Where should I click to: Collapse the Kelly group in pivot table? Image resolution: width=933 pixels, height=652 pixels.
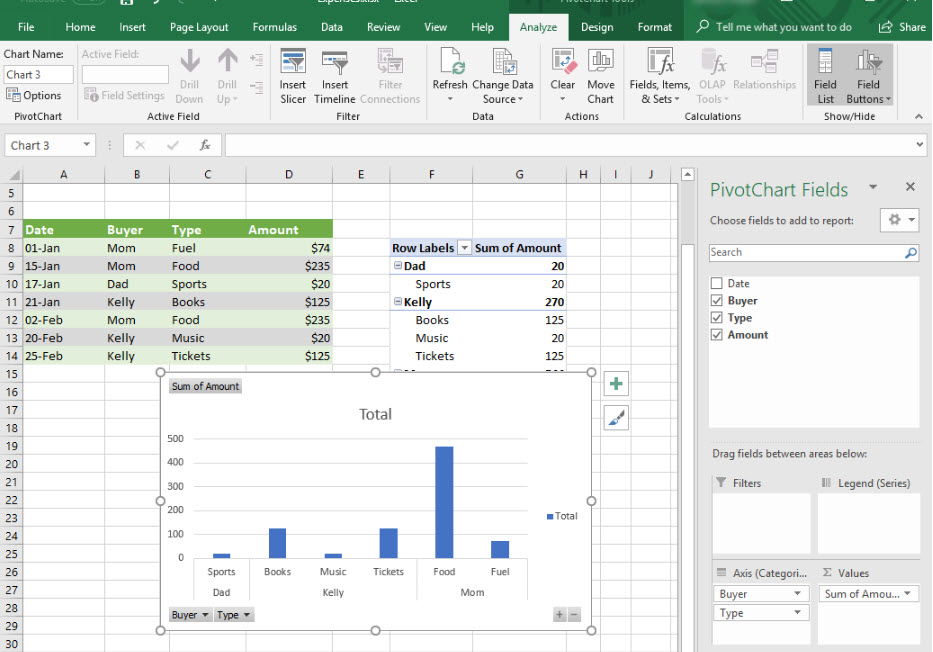[x=398, y=302]
